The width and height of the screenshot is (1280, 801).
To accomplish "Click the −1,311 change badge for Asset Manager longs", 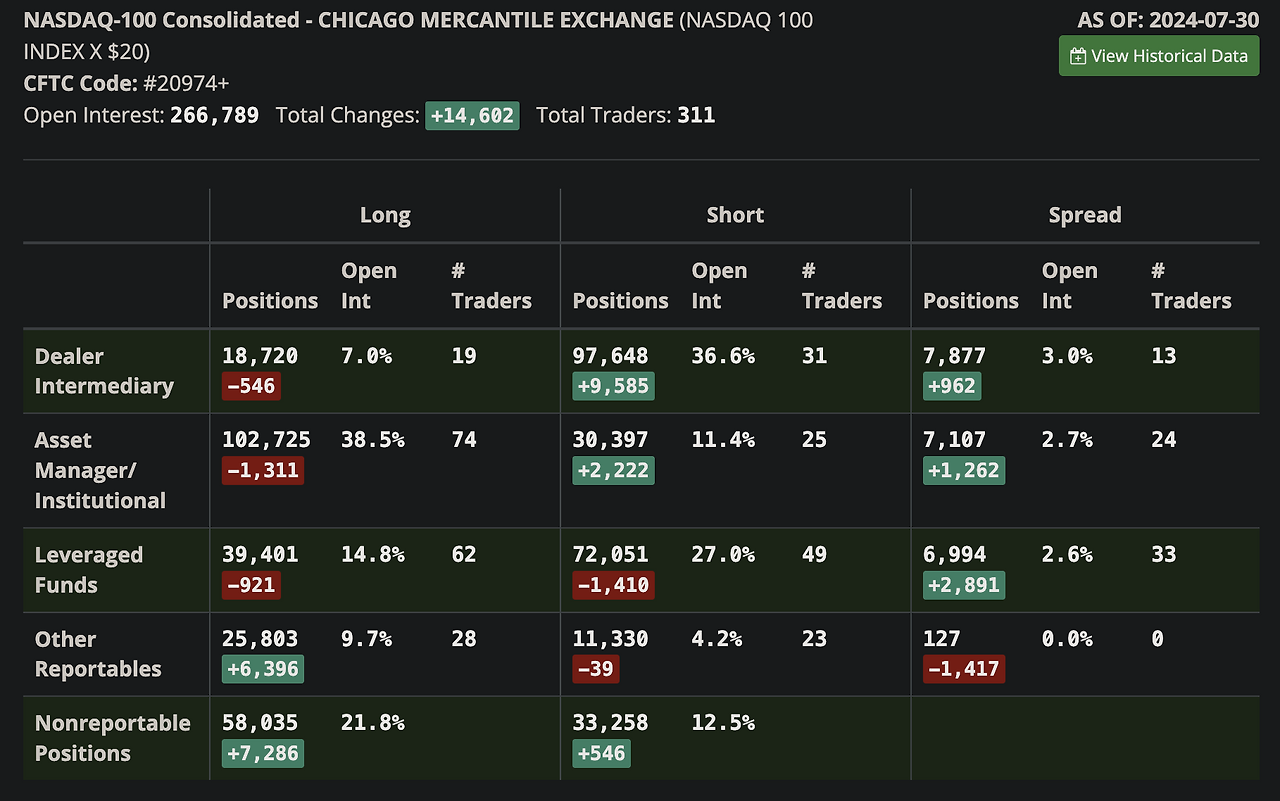I will coord(262,470).
